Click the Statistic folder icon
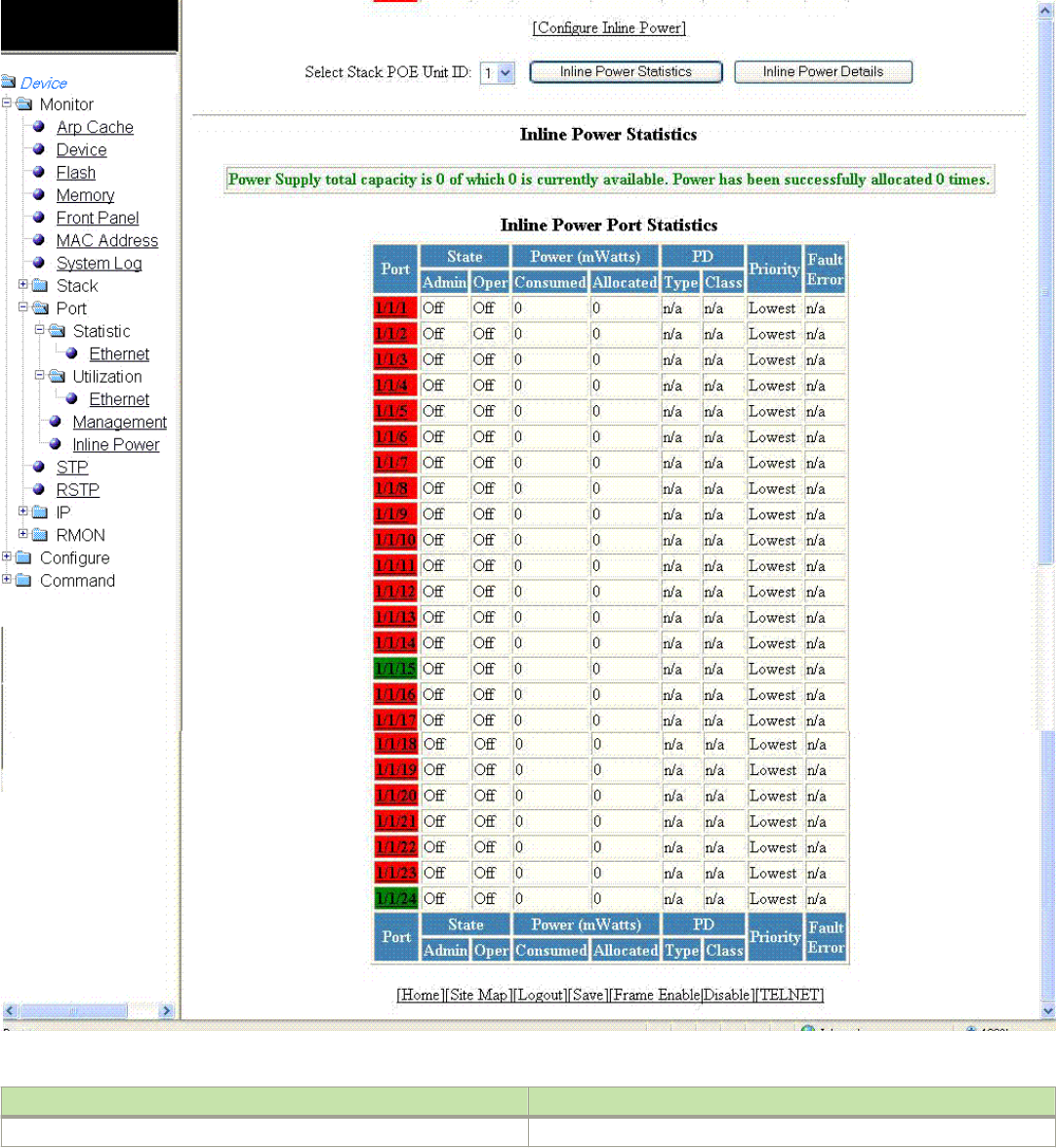The width and height of the screenshot is (1056, 1148). tap(57, 331)
